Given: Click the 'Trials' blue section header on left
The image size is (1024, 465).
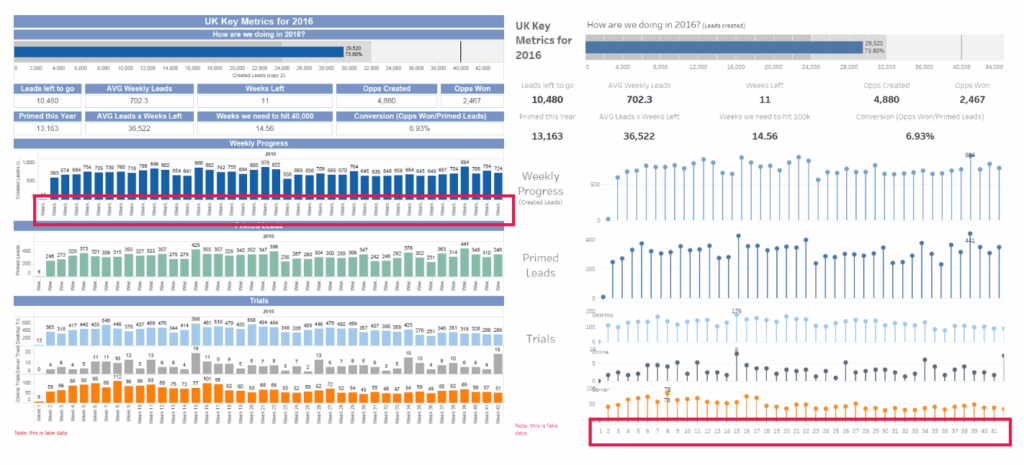Looking at the screenshot, I should pos(260,300).
